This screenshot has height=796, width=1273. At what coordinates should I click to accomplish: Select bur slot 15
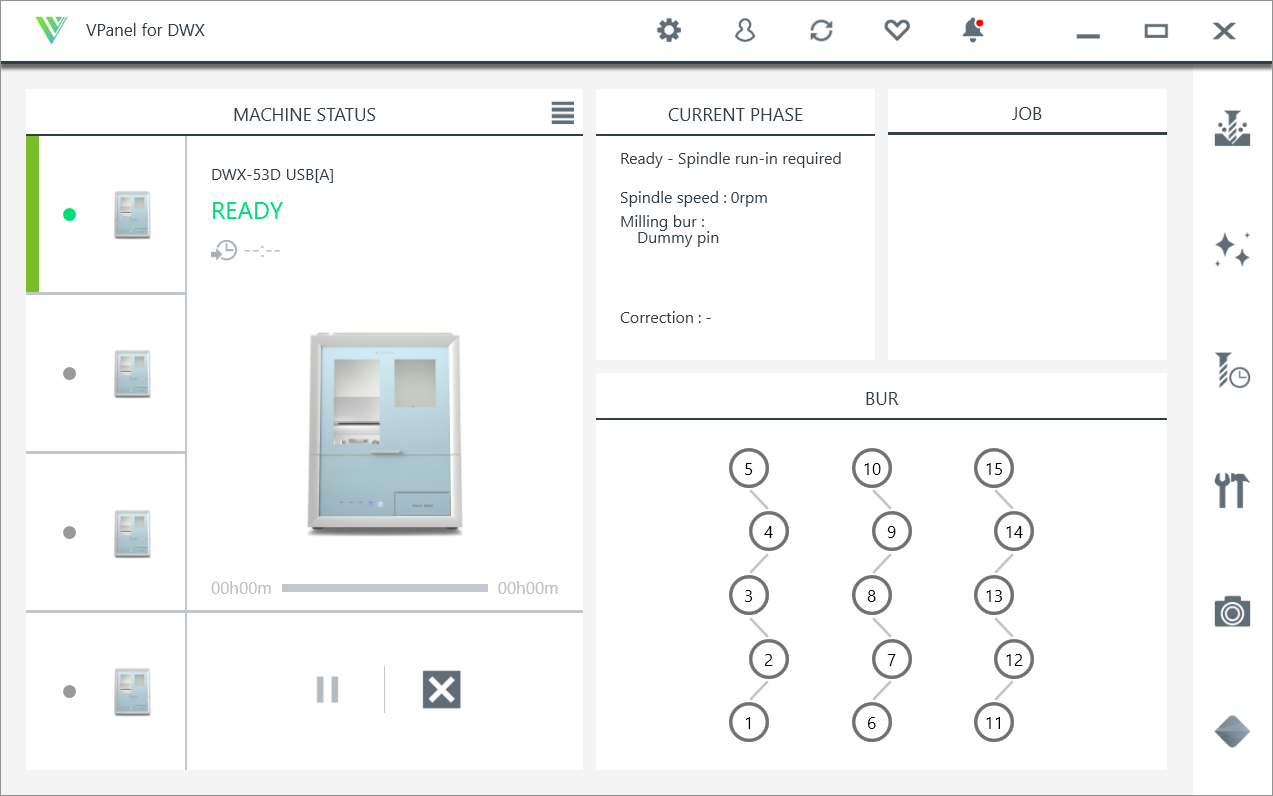994,468
